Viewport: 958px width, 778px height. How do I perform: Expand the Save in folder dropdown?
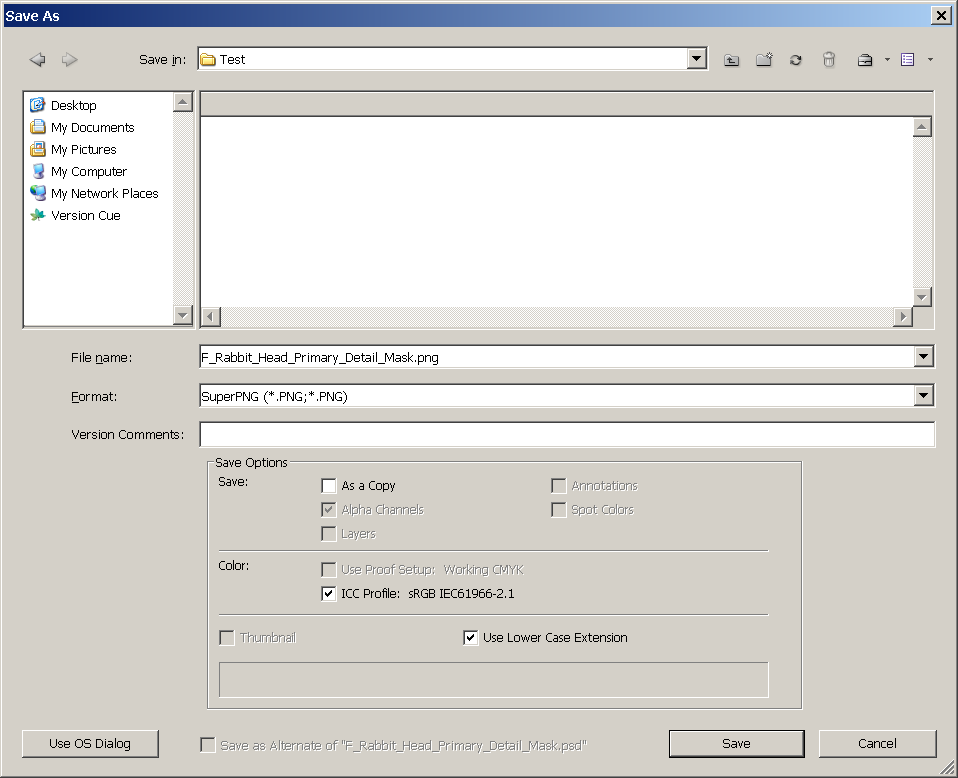pos(697,59)
